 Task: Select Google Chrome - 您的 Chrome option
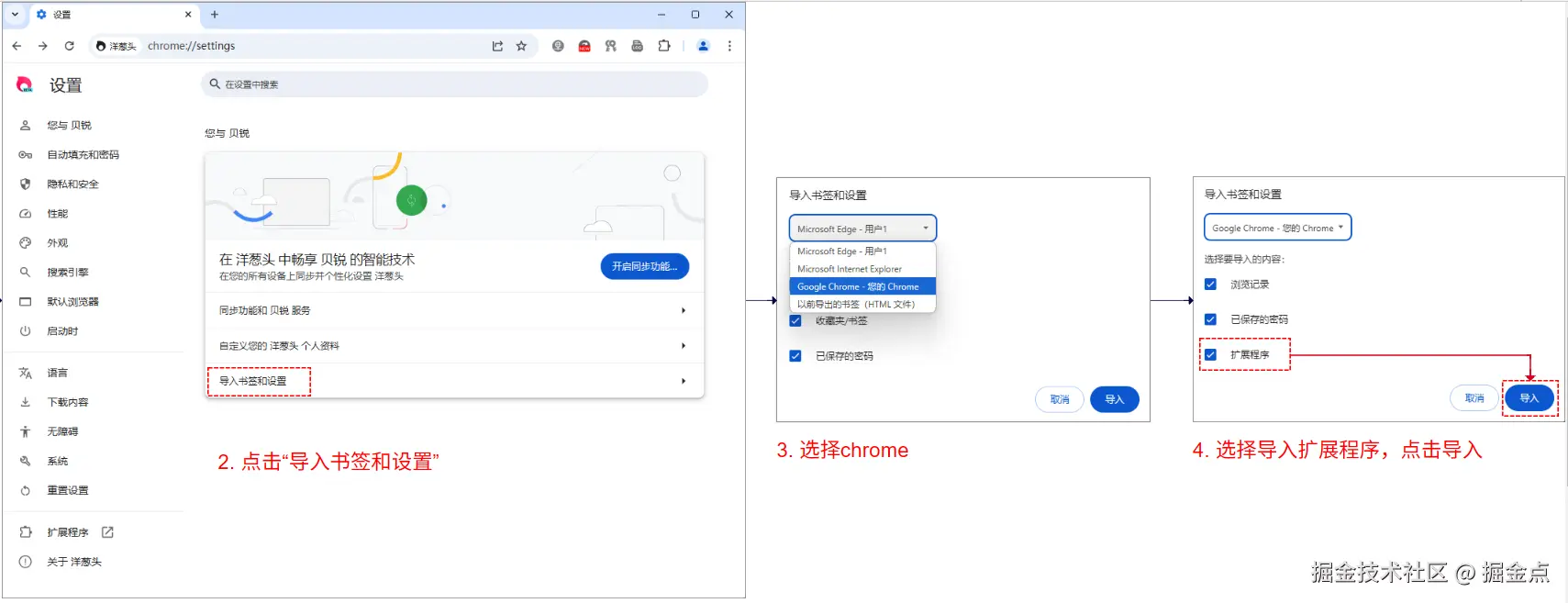coord(862,286)
